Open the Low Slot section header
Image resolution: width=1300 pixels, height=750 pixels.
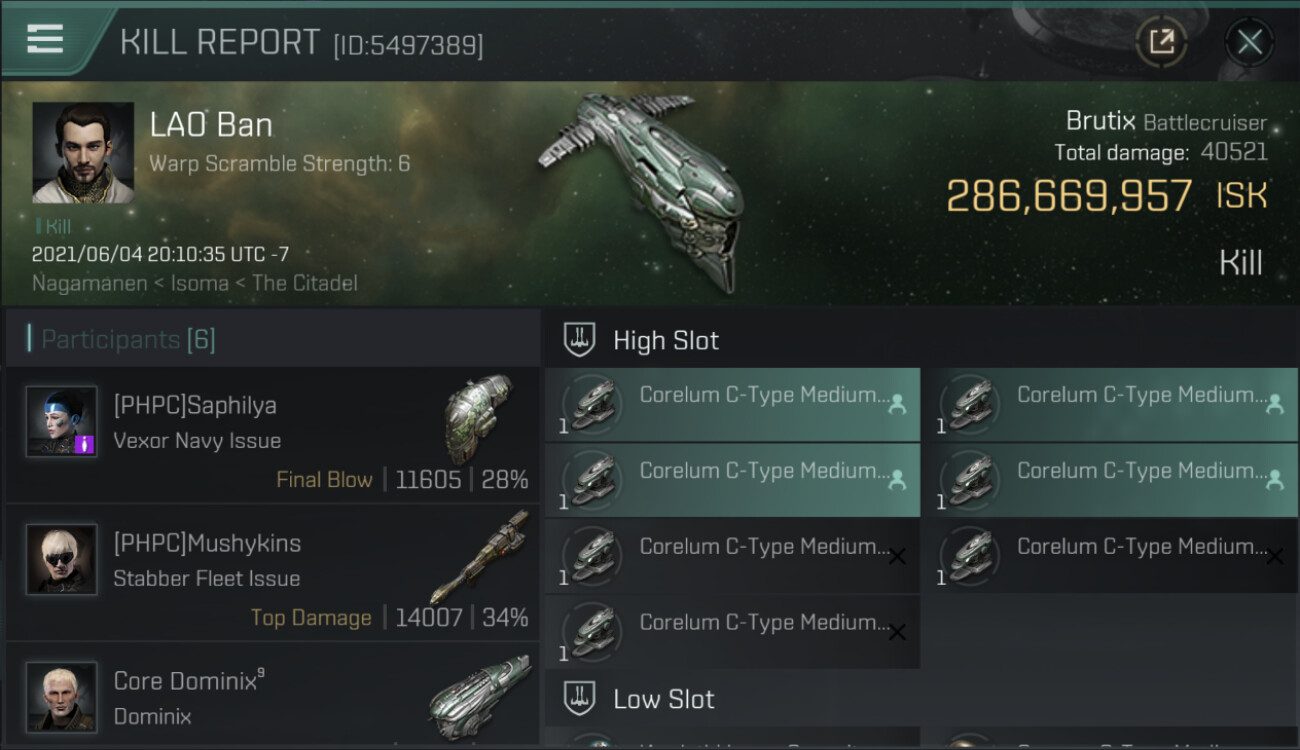(664, 699)
